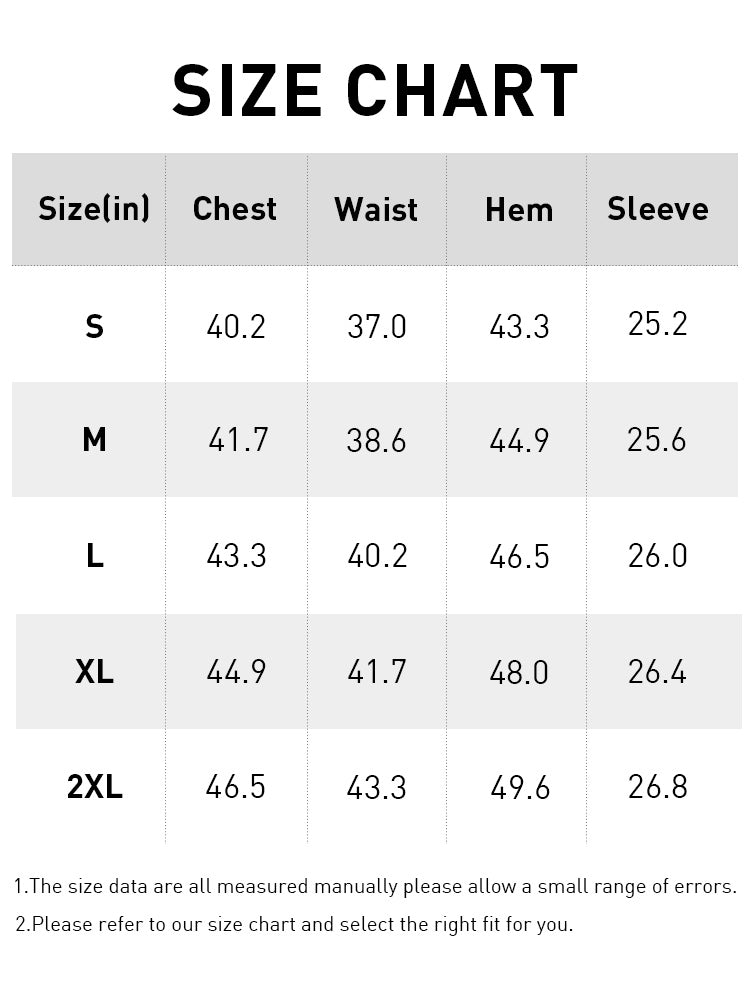Select the 49.6 hem value for 2XL
This screenshot has height=1000, width=750.
[520, 788]
